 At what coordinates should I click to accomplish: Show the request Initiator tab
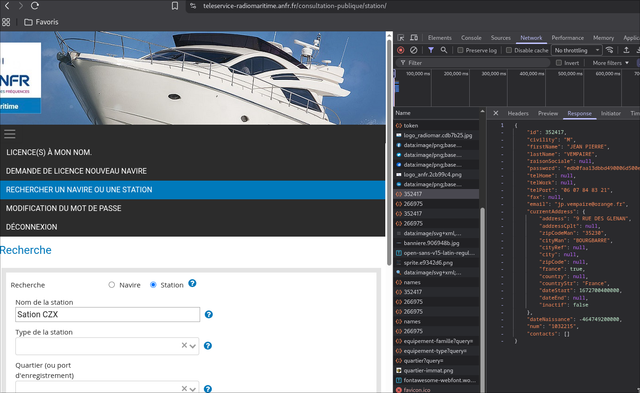coord(611,113)
